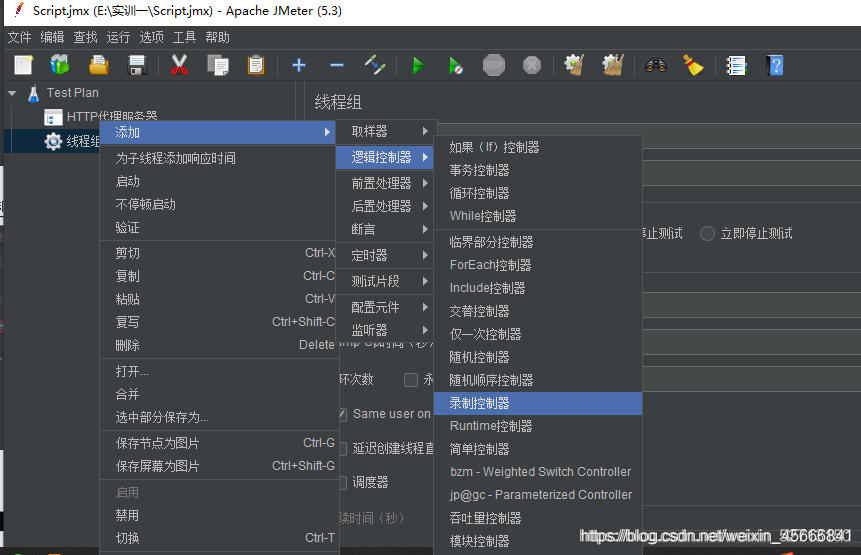
Task: Click the Copy toolbar icon
Action: coord(218,65)
